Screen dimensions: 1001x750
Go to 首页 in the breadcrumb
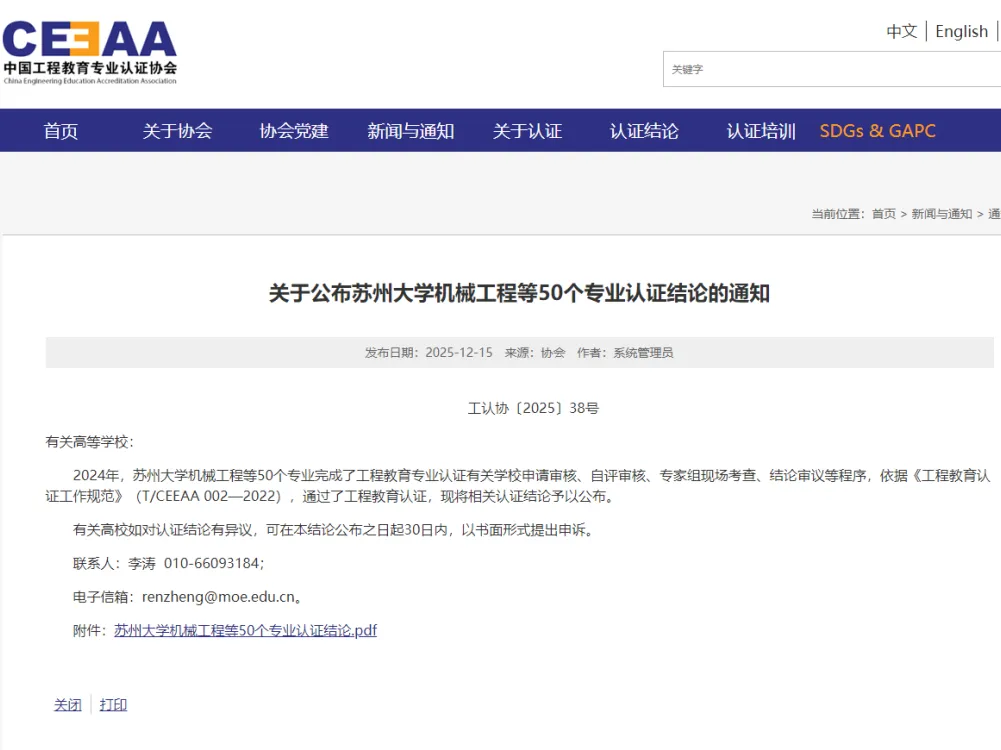point(884,214)
